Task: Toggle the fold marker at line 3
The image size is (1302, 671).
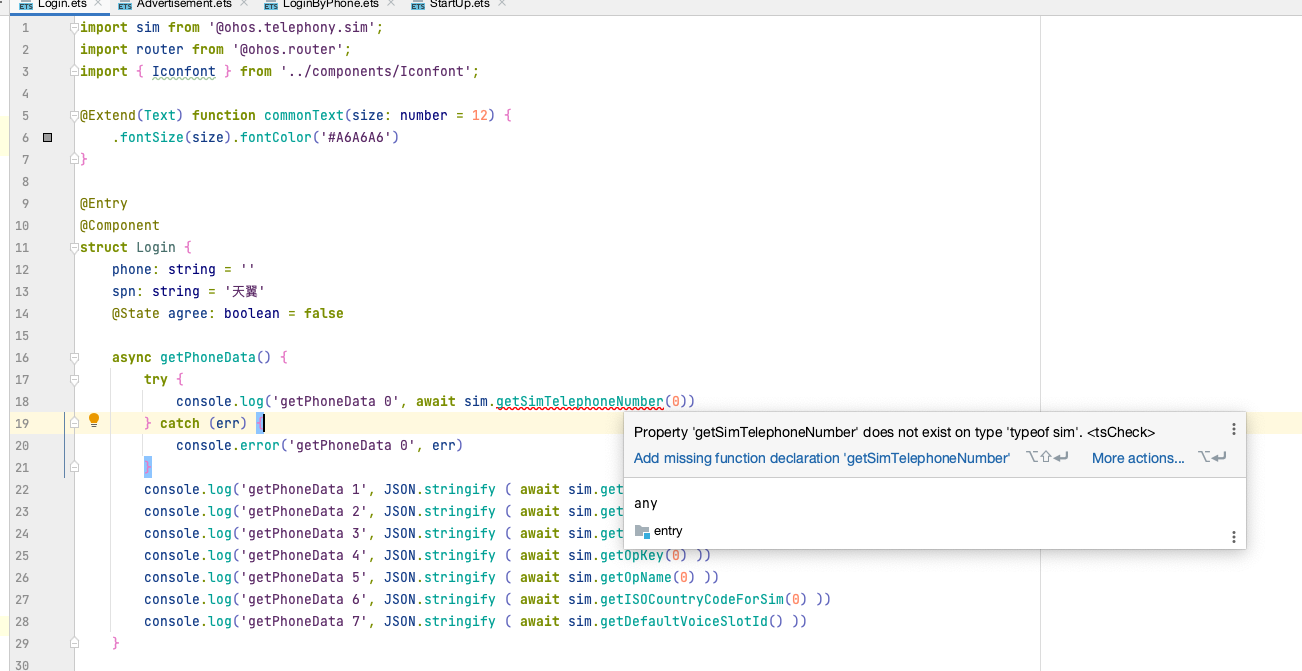Action: pyautogui.click(x=74, y=71)
